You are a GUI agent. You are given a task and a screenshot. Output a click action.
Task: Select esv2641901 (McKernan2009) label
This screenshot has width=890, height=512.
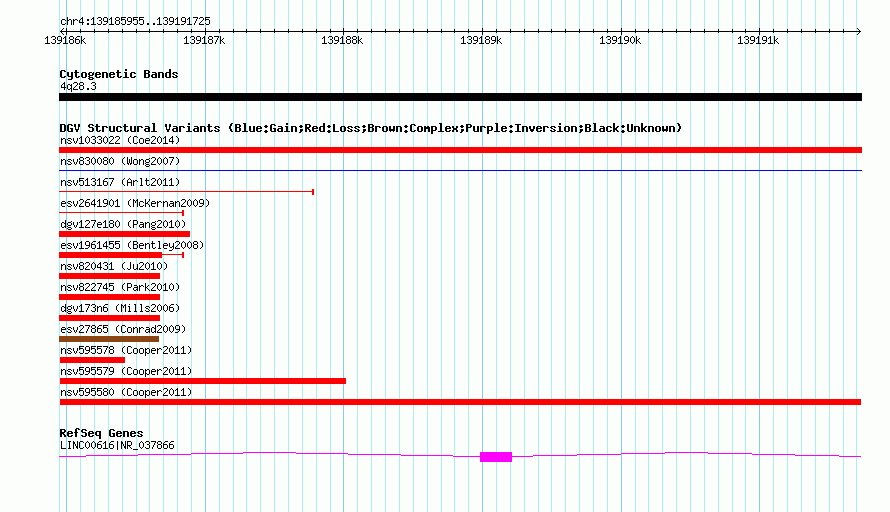135,203
